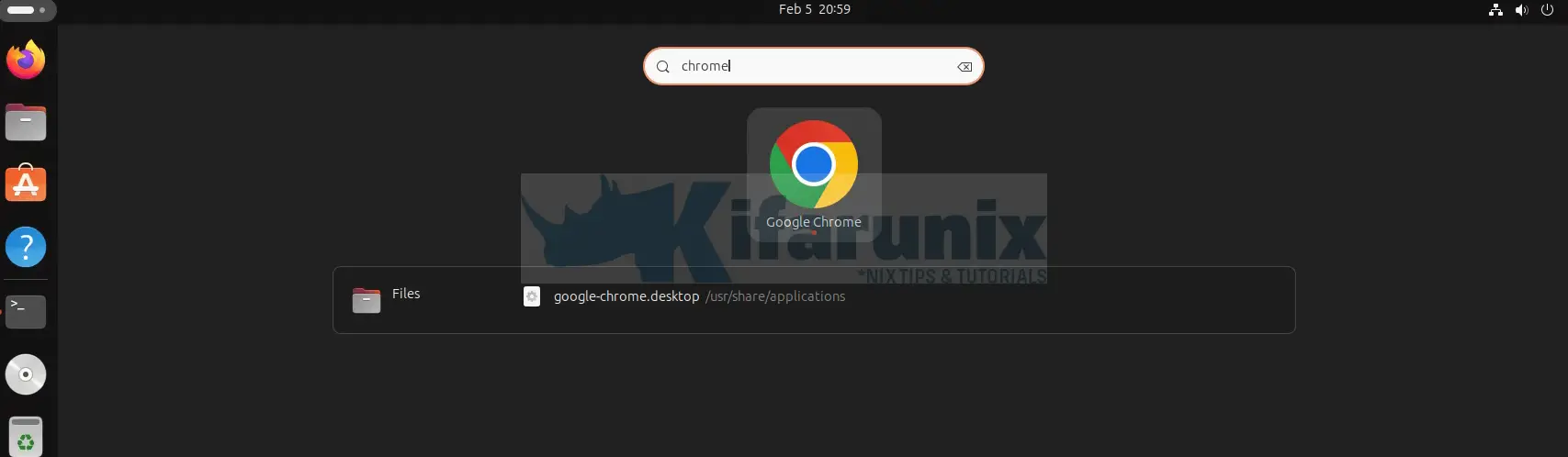Image resolution: width=1568 pixels, height=457 pixels.
Task: Click the magnifier icon in search bar
Action: (663, 67)
